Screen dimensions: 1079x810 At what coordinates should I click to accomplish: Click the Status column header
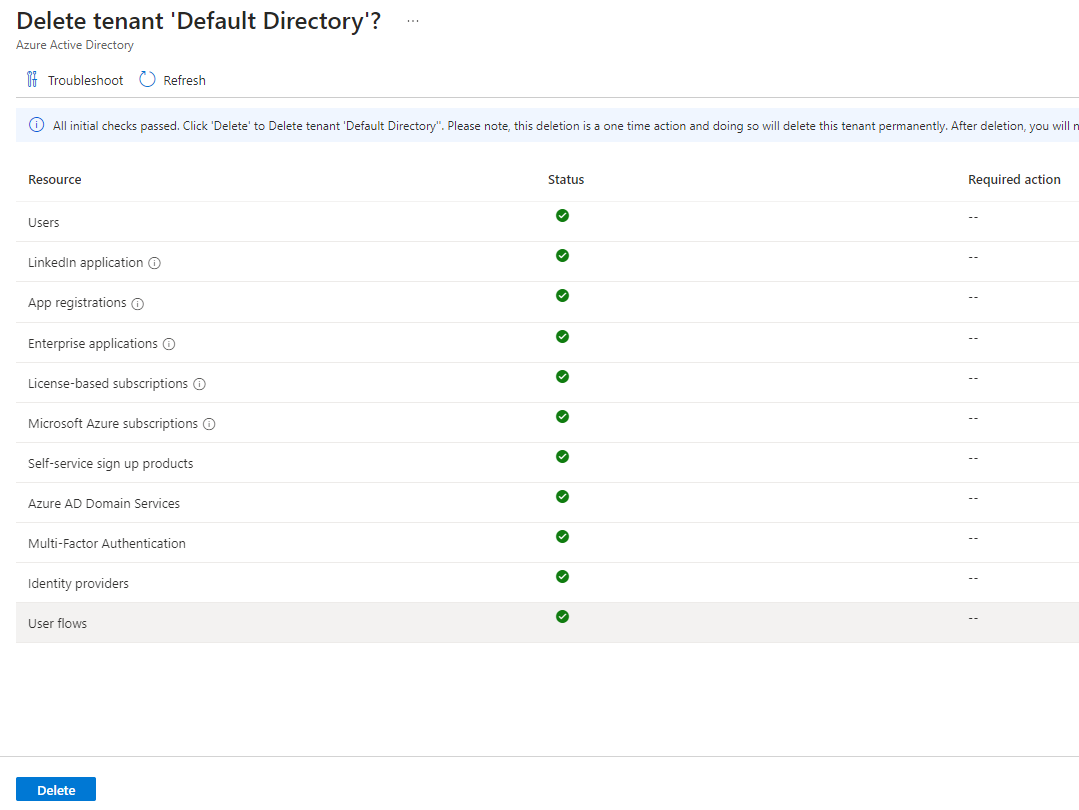pos(565,179)
